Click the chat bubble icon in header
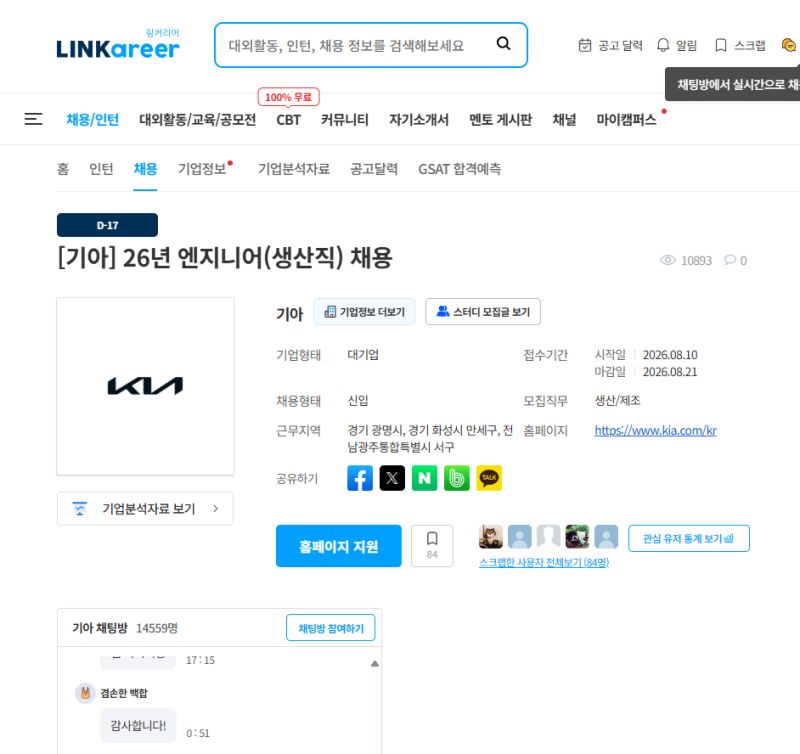The width and height of the screenshot is (800, 754). point(789,45)
